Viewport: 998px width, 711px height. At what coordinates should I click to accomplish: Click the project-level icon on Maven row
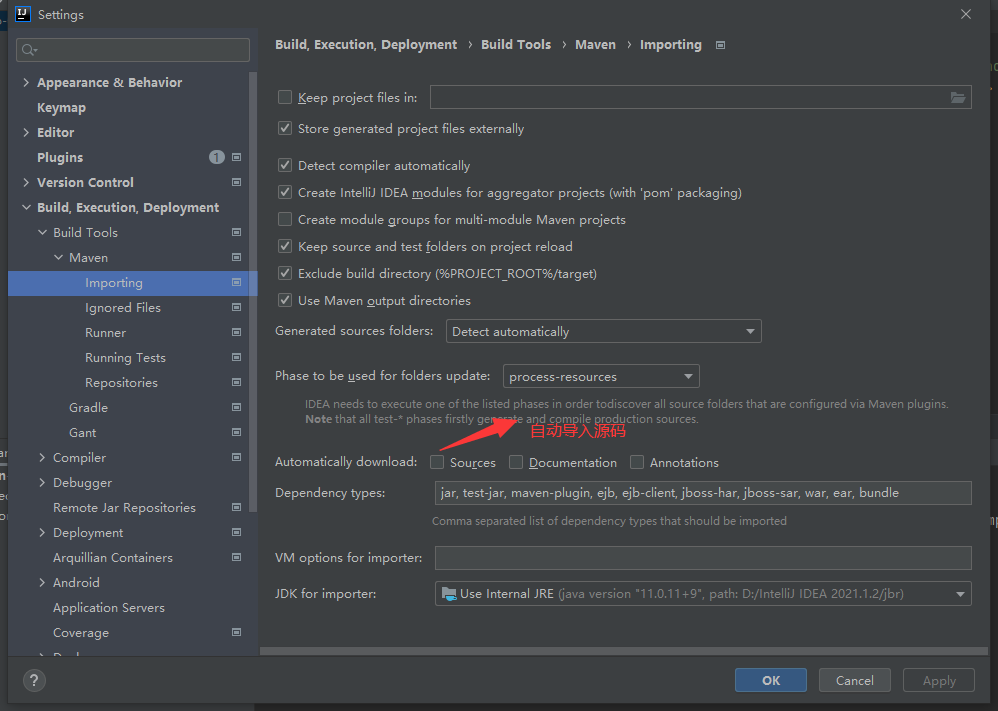point(236,257)
